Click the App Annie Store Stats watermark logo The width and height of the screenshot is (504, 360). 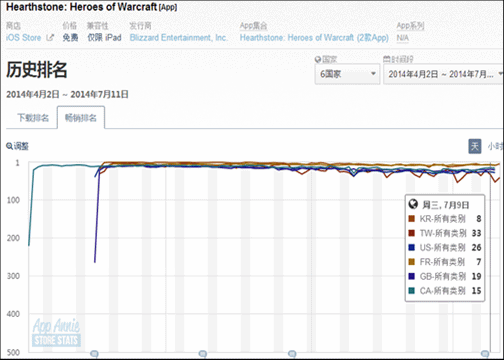click(x=56, y=333)
